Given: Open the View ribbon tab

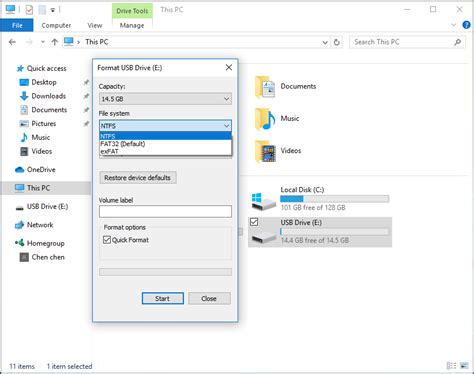Looking at the screenshot, I should click(95, 25).
